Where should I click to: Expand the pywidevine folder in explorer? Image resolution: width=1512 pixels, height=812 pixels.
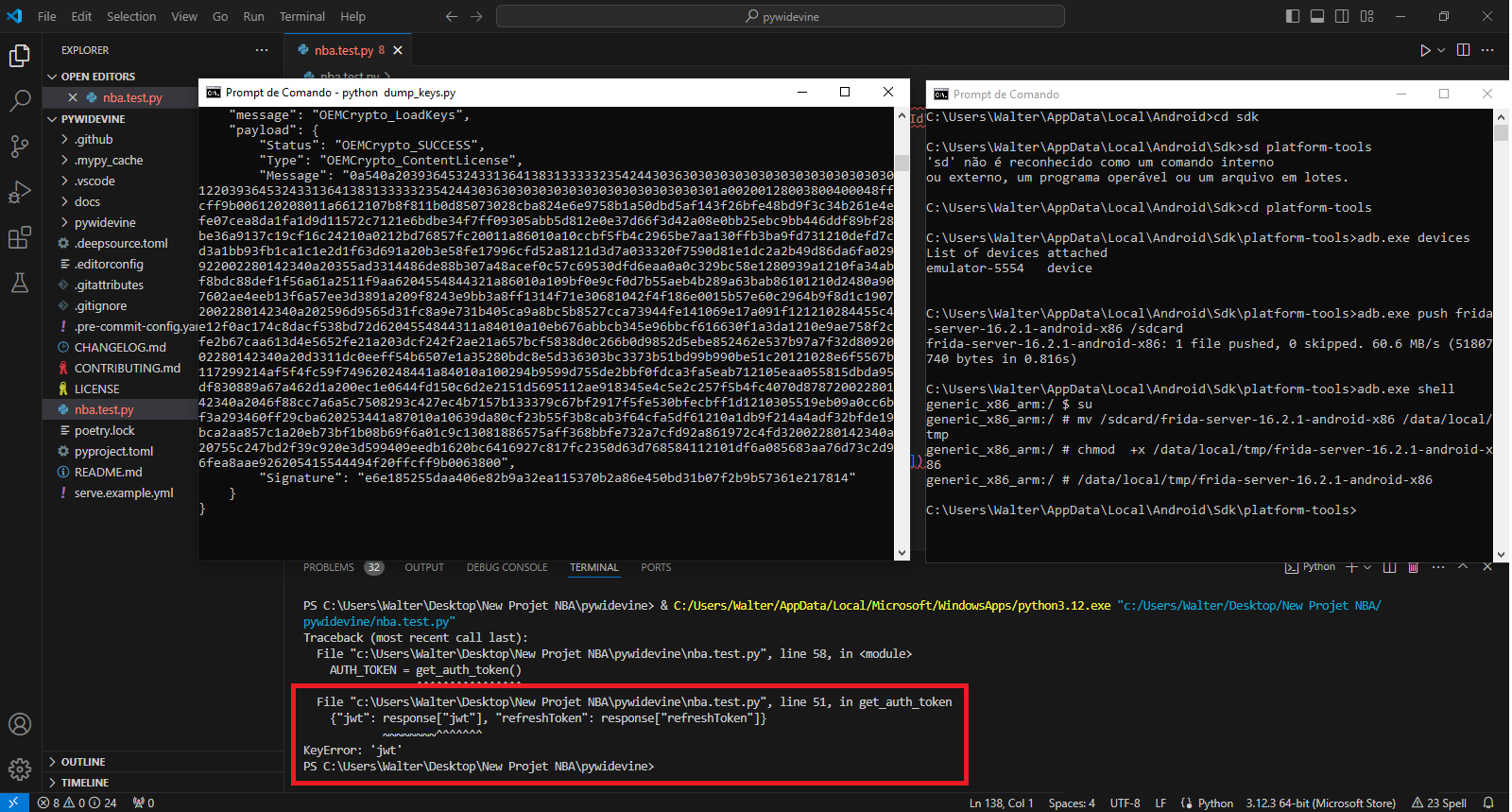(x=105, y=222)
